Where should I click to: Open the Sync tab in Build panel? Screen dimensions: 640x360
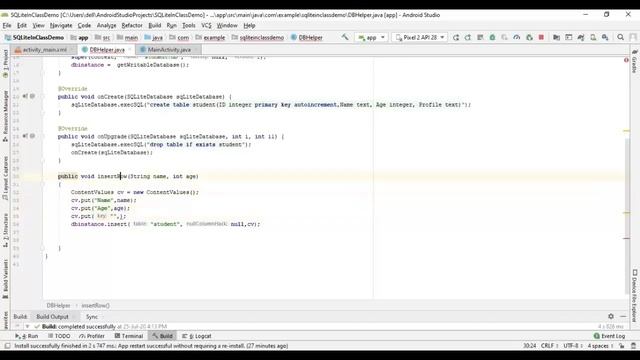point(92,316)
